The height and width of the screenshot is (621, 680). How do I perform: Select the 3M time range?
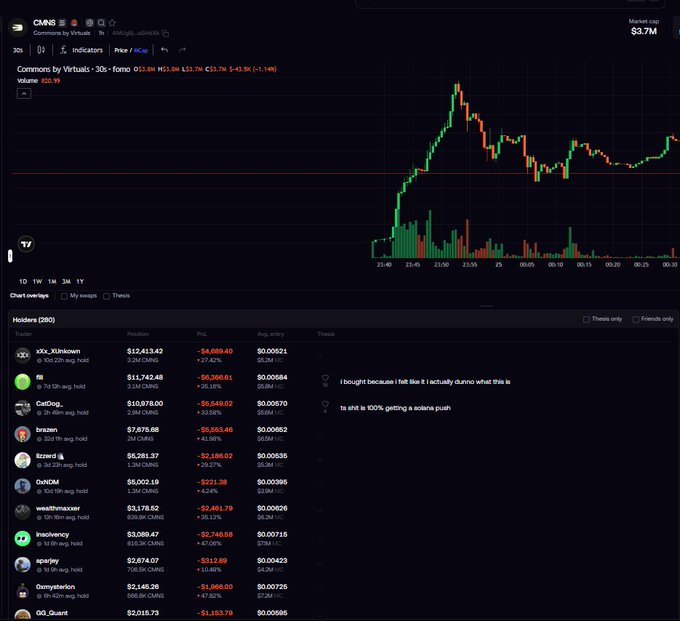[x=66, y=281]
